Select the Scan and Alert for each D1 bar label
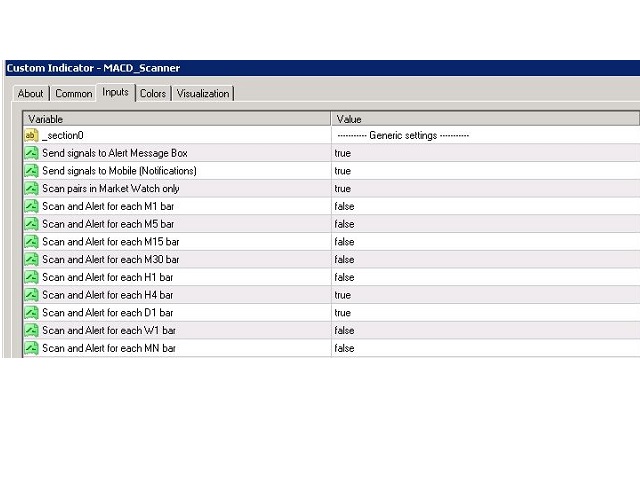Viewport: 640px width, 480px height. pyautogui.click(x=107, y=313)
